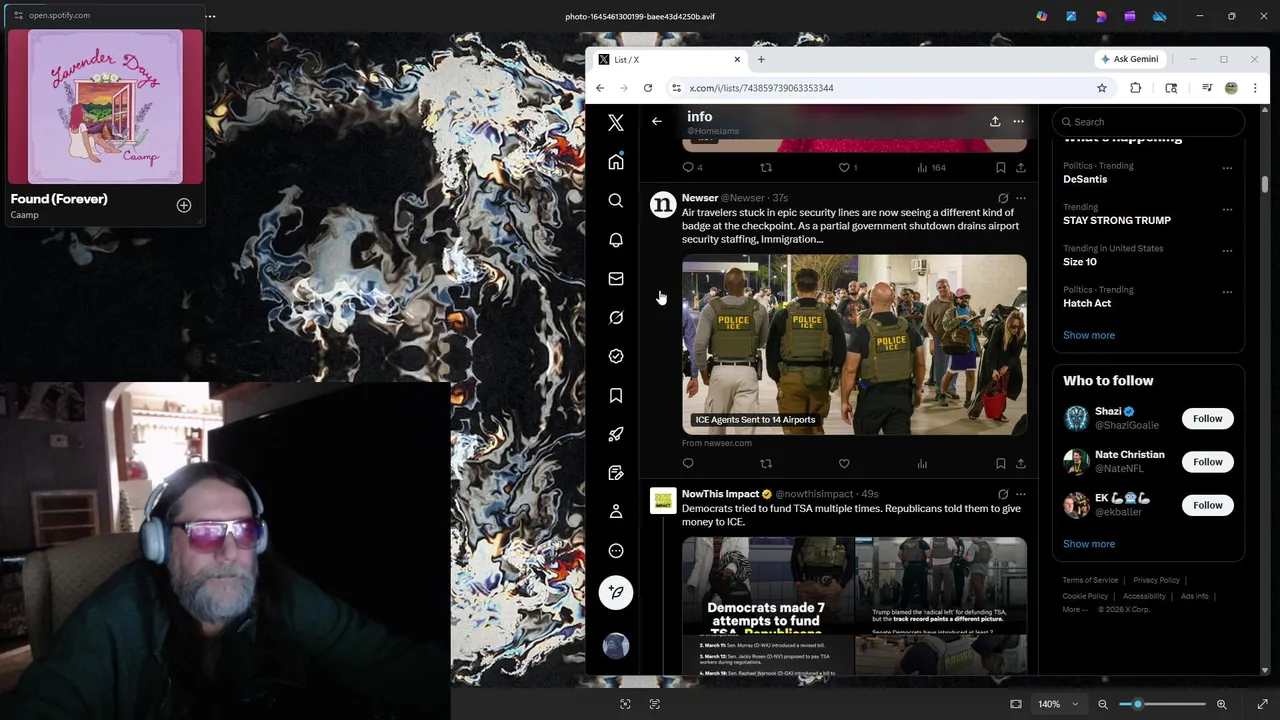Bookmark this page with star icon

[x=1102, y=88]
